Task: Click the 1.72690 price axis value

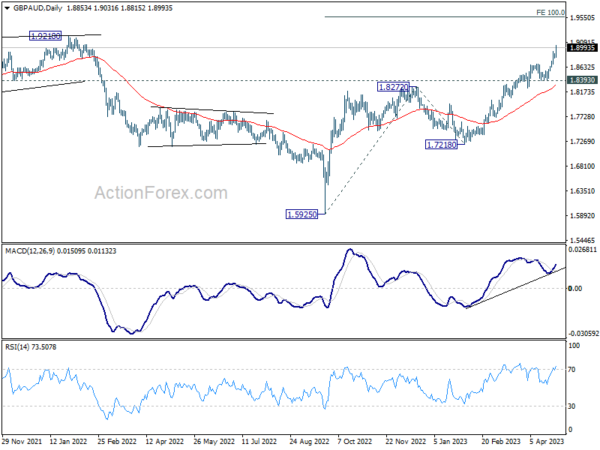Action: (582, 142)
